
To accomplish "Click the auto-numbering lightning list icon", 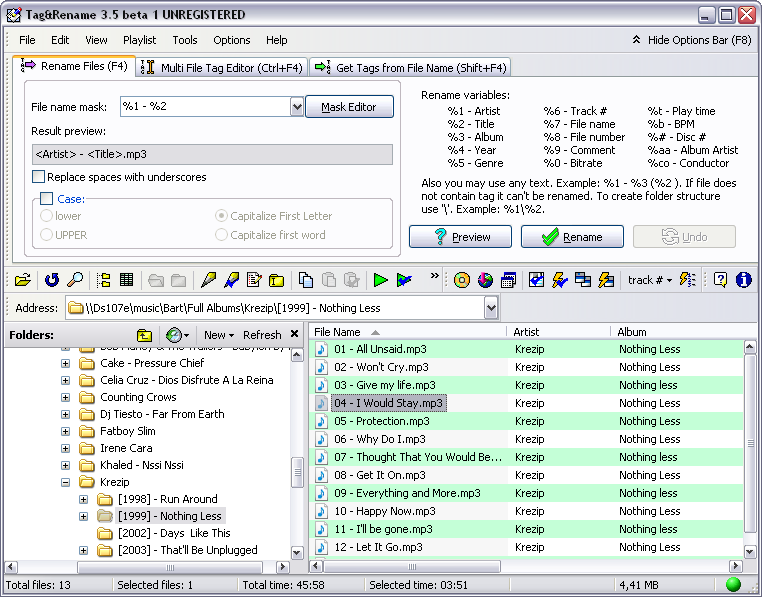I will click(x=687, y=280).
